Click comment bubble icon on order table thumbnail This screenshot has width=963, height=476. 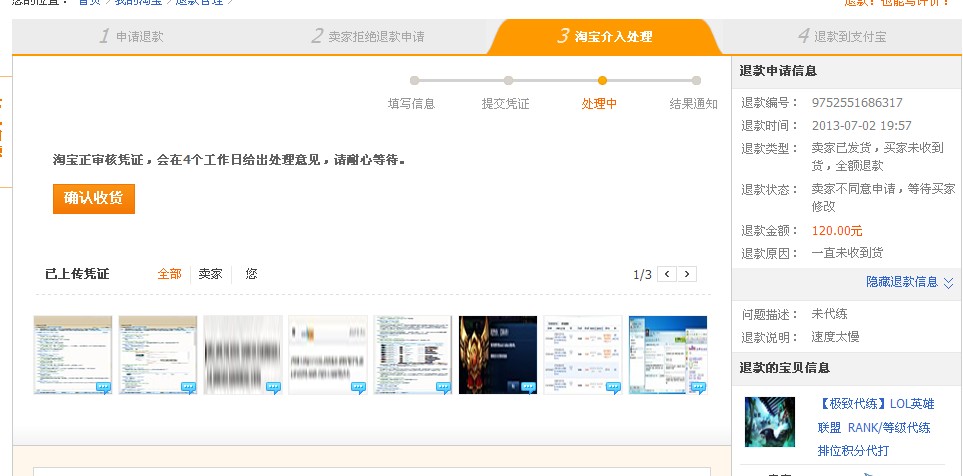614,388
